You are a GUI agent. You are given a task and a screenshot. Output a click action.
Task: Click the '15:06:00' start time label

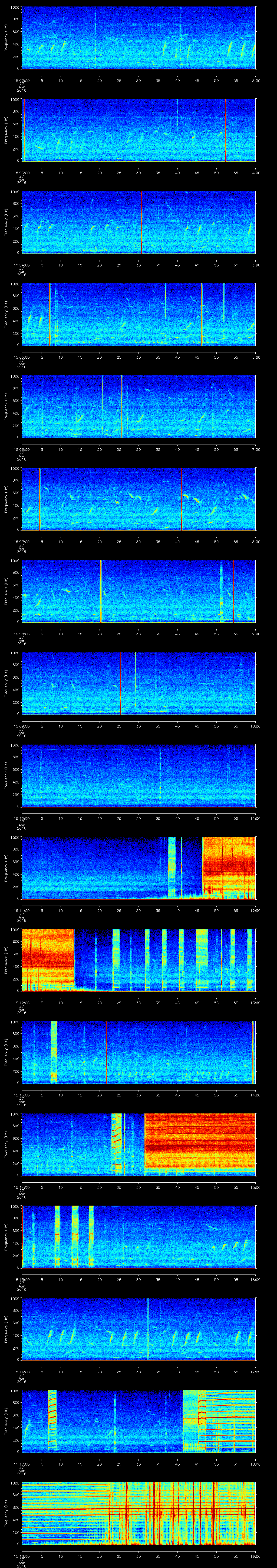click(x=21, y=449)
